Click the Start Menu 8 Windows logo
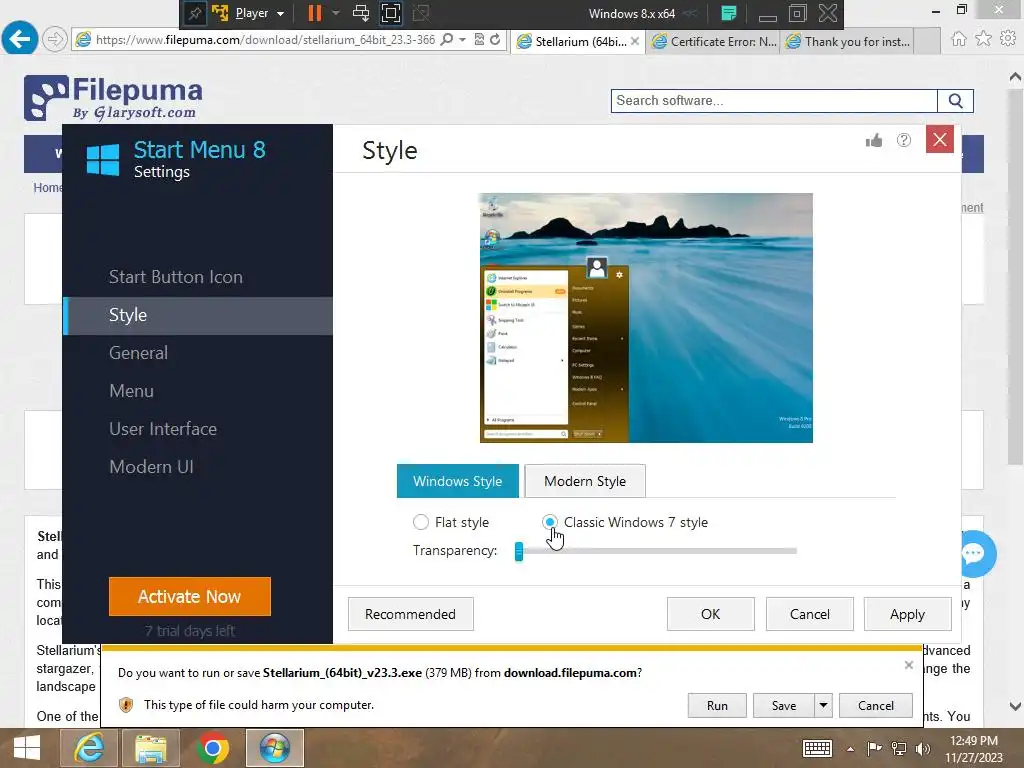 pyautogui.click(x=103, y=160)
